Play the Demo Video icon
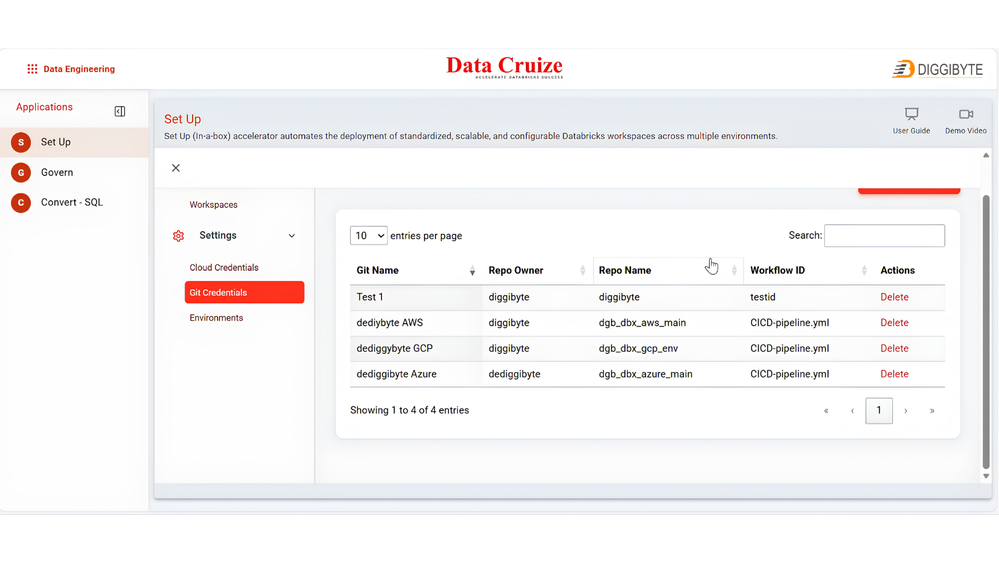 [966, 115]
